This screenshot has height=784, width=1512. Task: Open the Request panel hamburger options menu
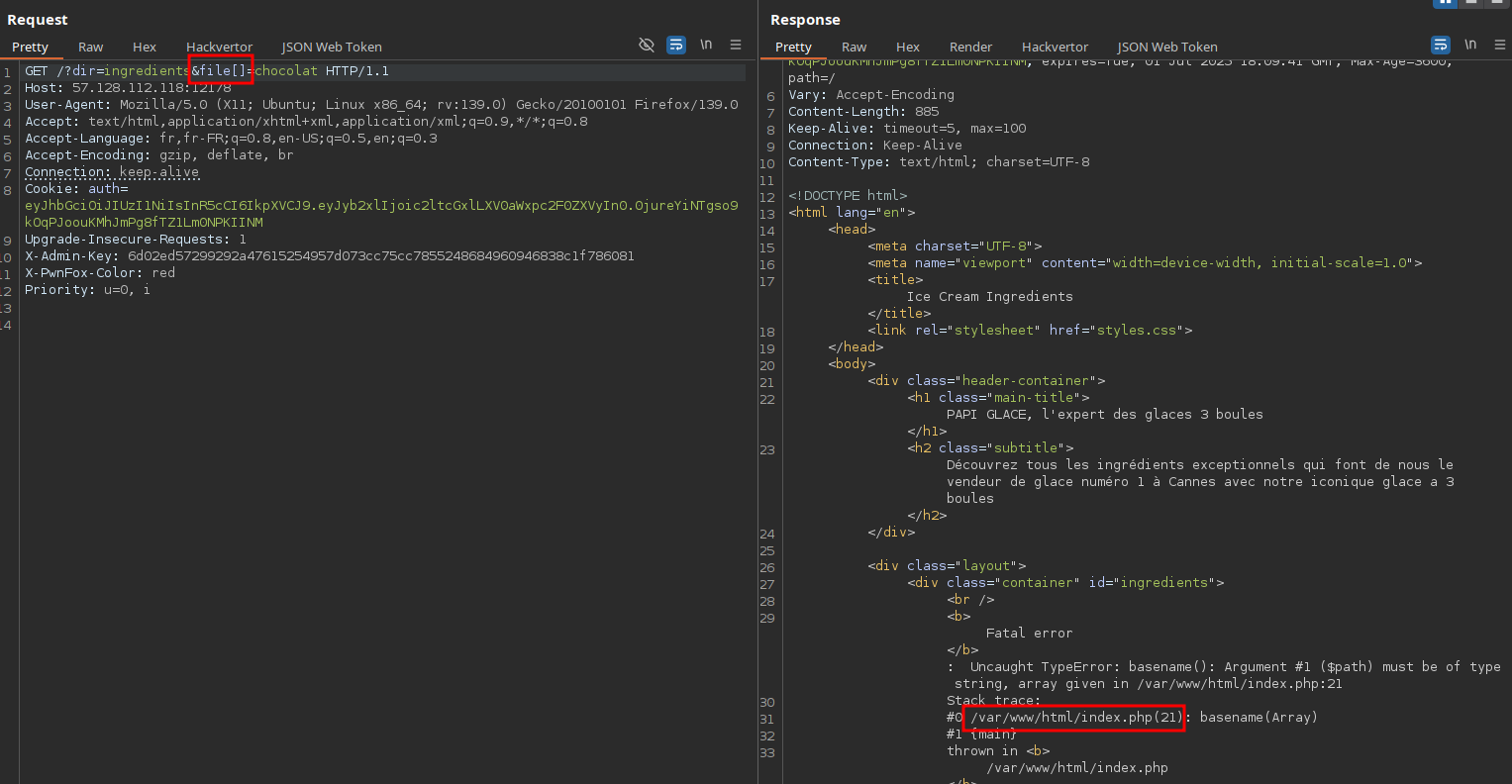tap(736, 45)
